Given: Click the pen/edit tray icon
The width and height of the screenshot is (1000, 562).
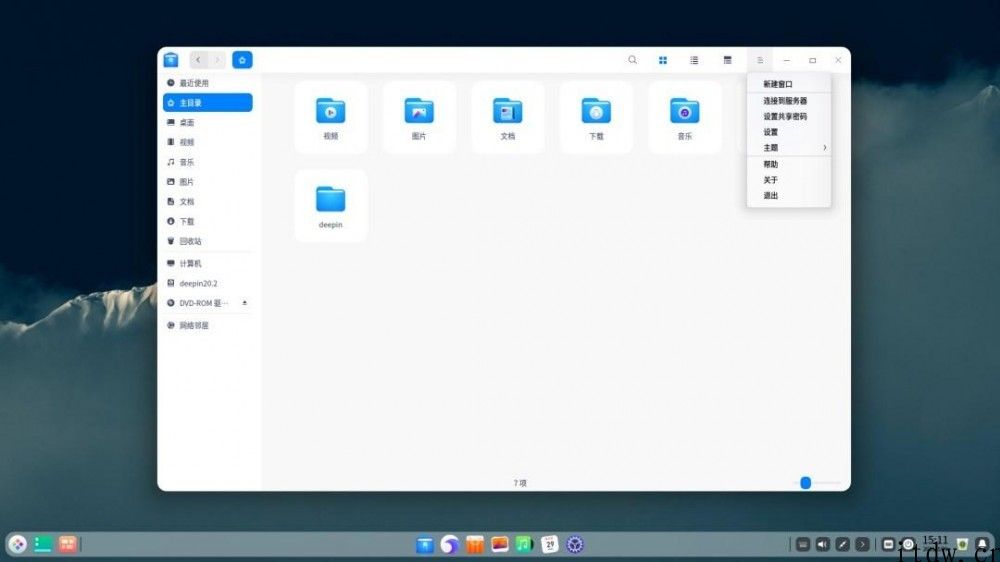Looking at the screenshot, I should coord(842,545).
